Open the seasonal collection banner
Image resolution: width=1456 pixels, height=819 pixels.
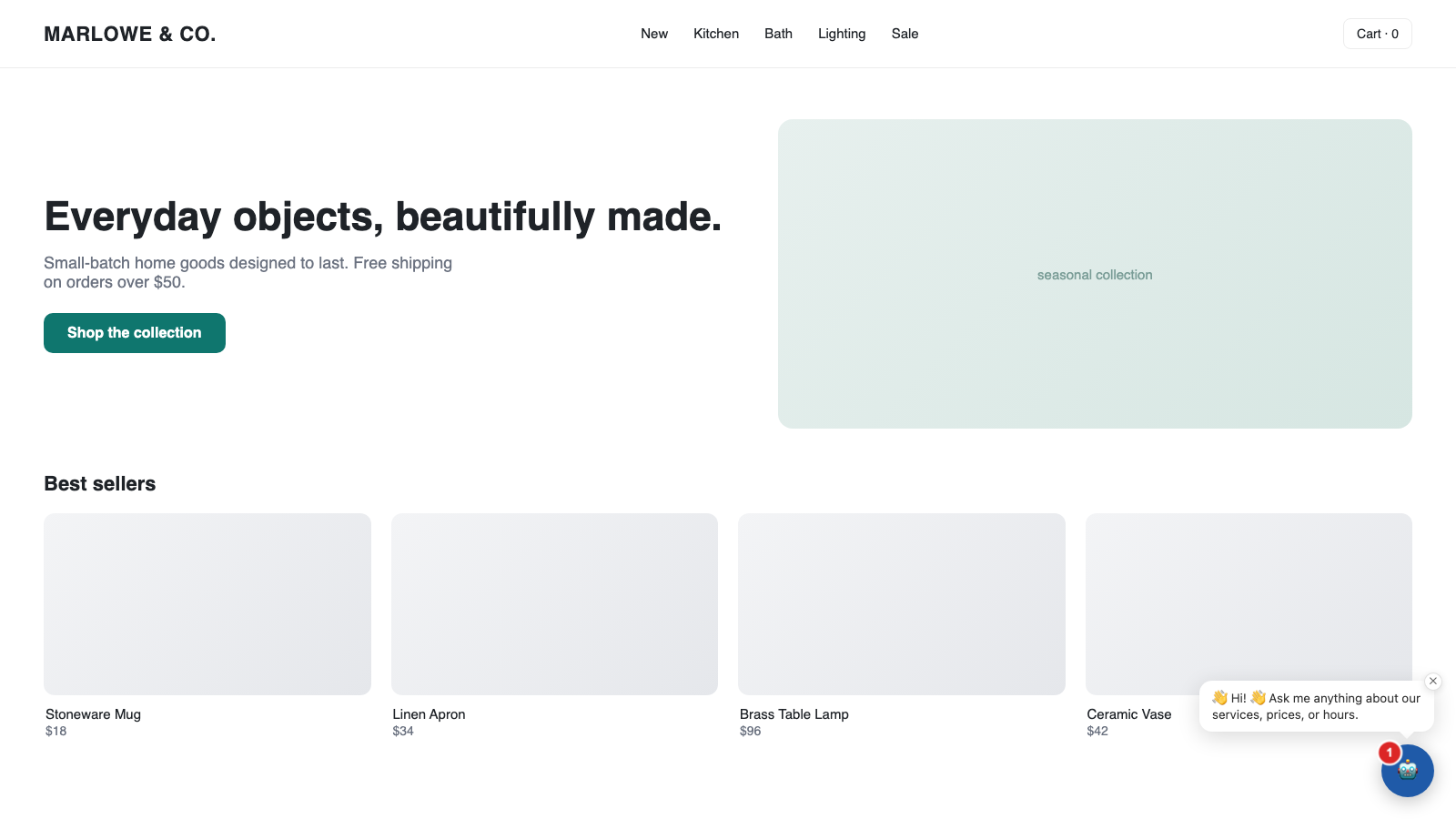(x=1095, y=274)
